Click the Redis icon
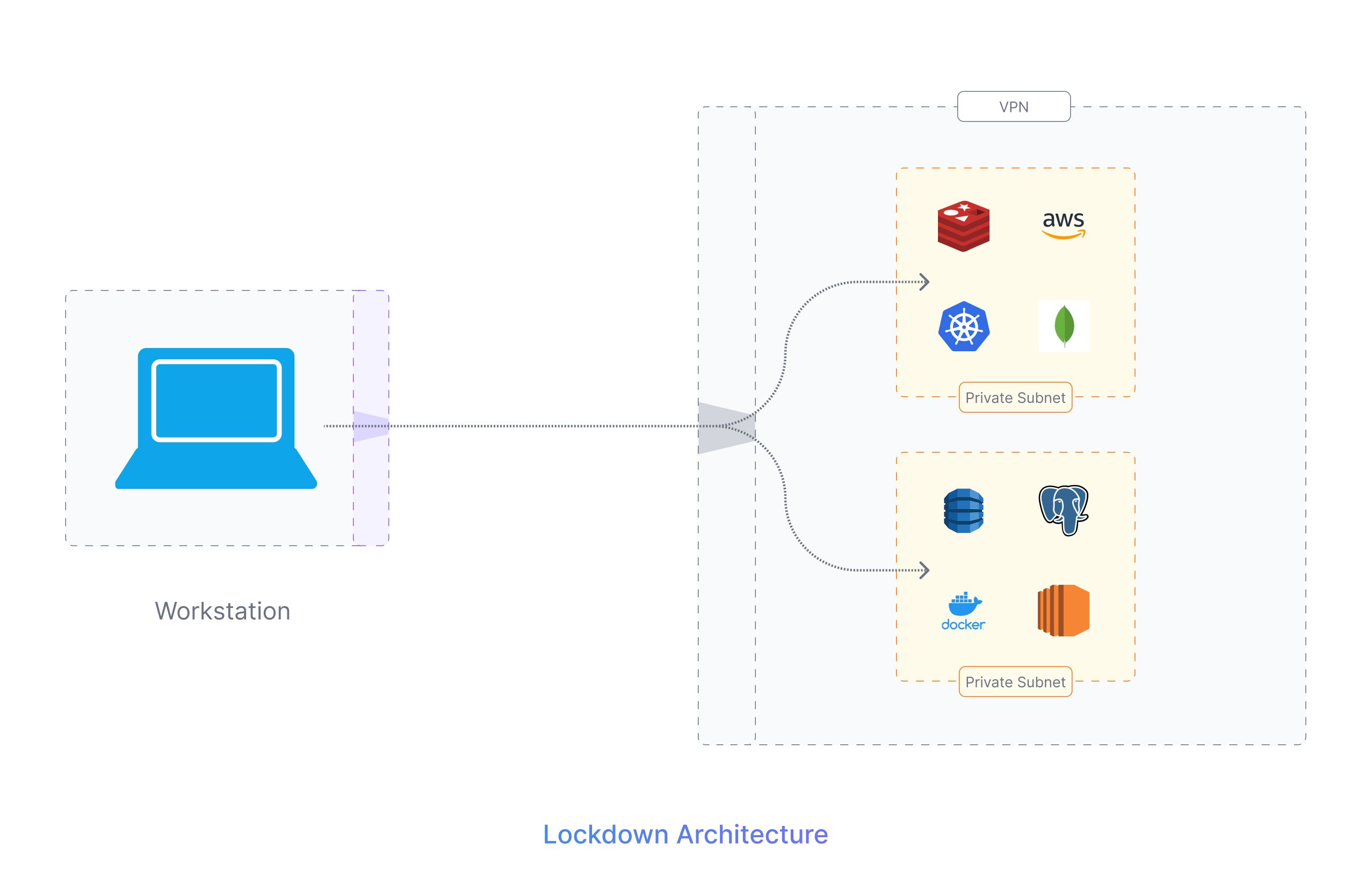This screenshot has width=1372, height=892. tap(963, 226)
